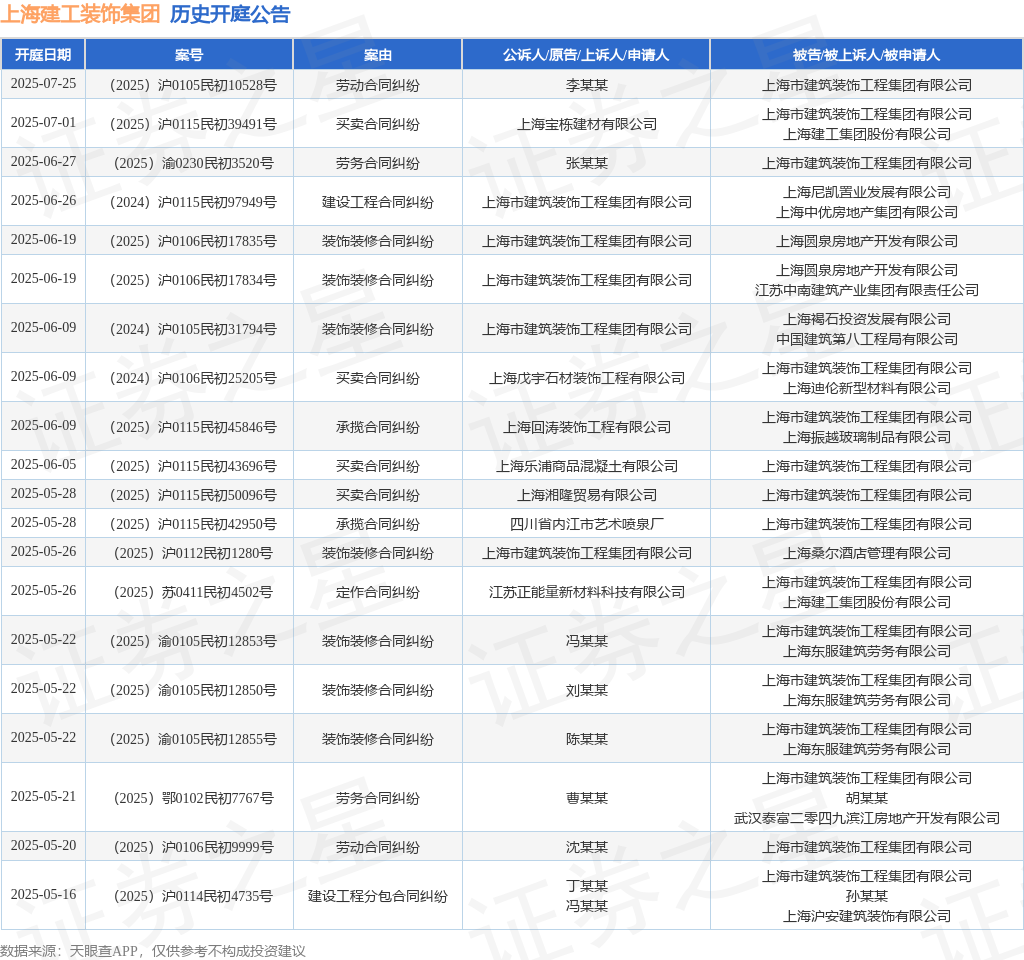Click the date 2025-05-21
Screen dimensions: 1024x960
[x=43, y=797]
